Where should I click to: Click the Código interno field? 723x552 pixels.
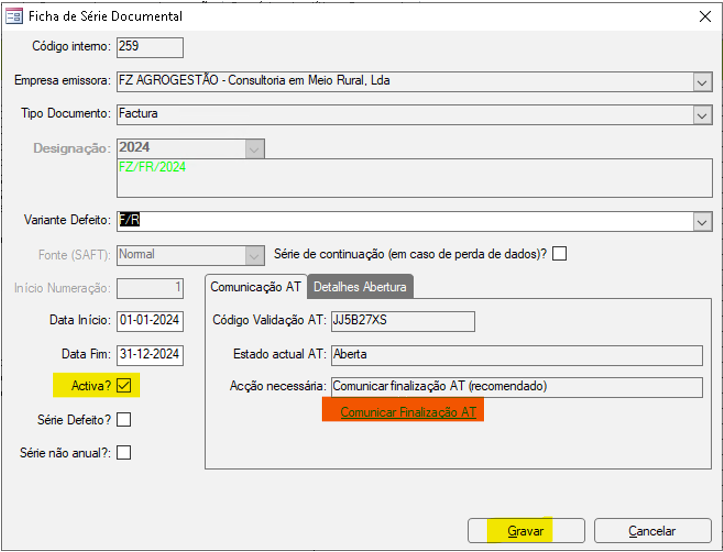tap(150, 46)
